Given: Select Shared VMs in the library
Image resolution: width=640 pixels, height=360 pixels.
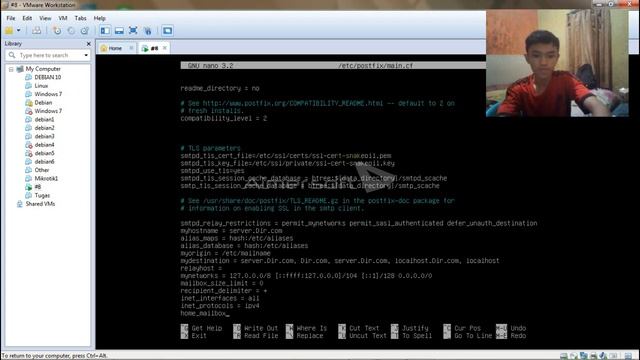Looking at the screenshot, I should 40,204.
